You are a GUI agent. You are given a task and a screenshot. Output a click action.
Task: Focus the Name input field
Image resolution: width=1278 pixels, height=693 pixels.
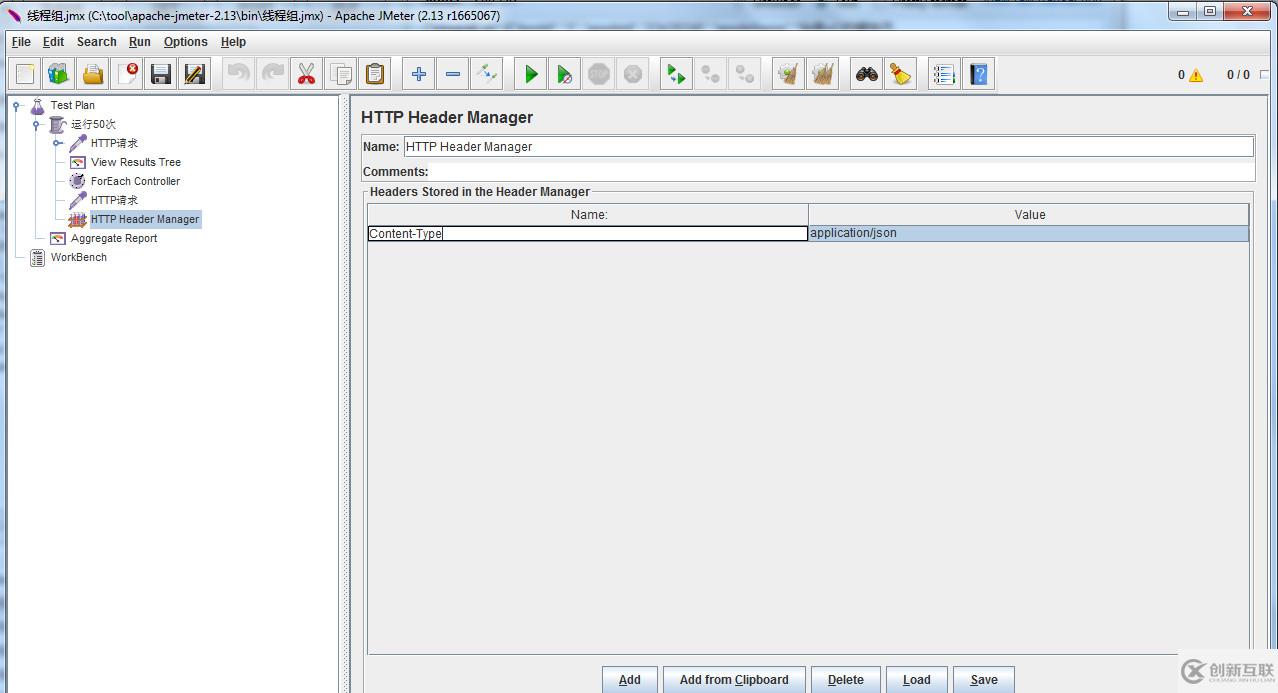[x=828, y=146]
